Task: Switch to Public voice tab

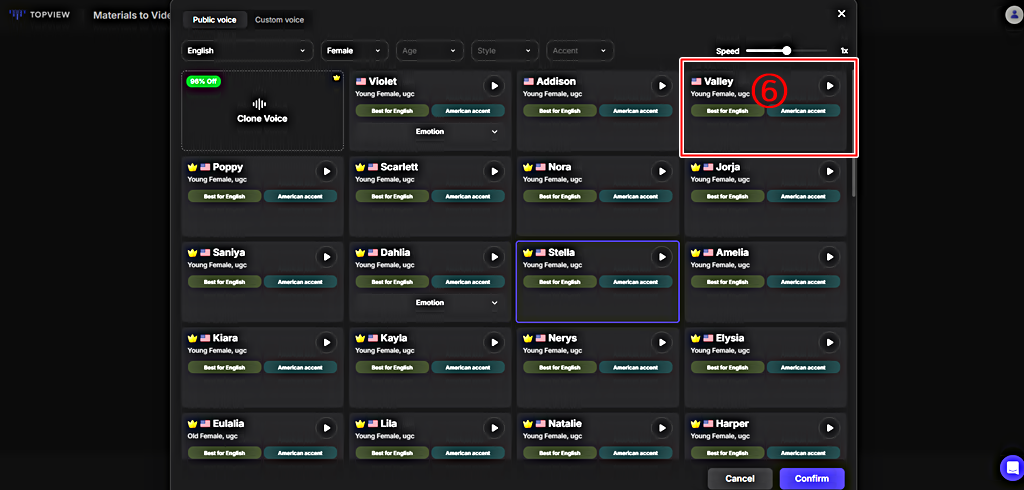Action: (x=215, y=20)
